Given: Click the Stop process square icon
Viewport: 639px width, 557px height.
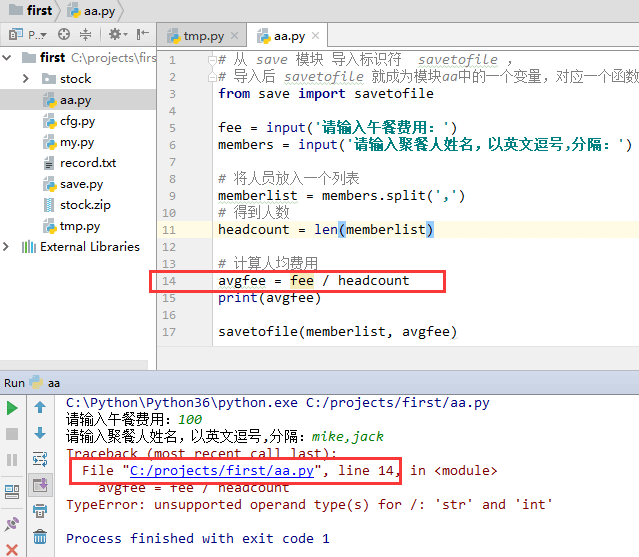Looking at the screenshot, I should 12,434.
